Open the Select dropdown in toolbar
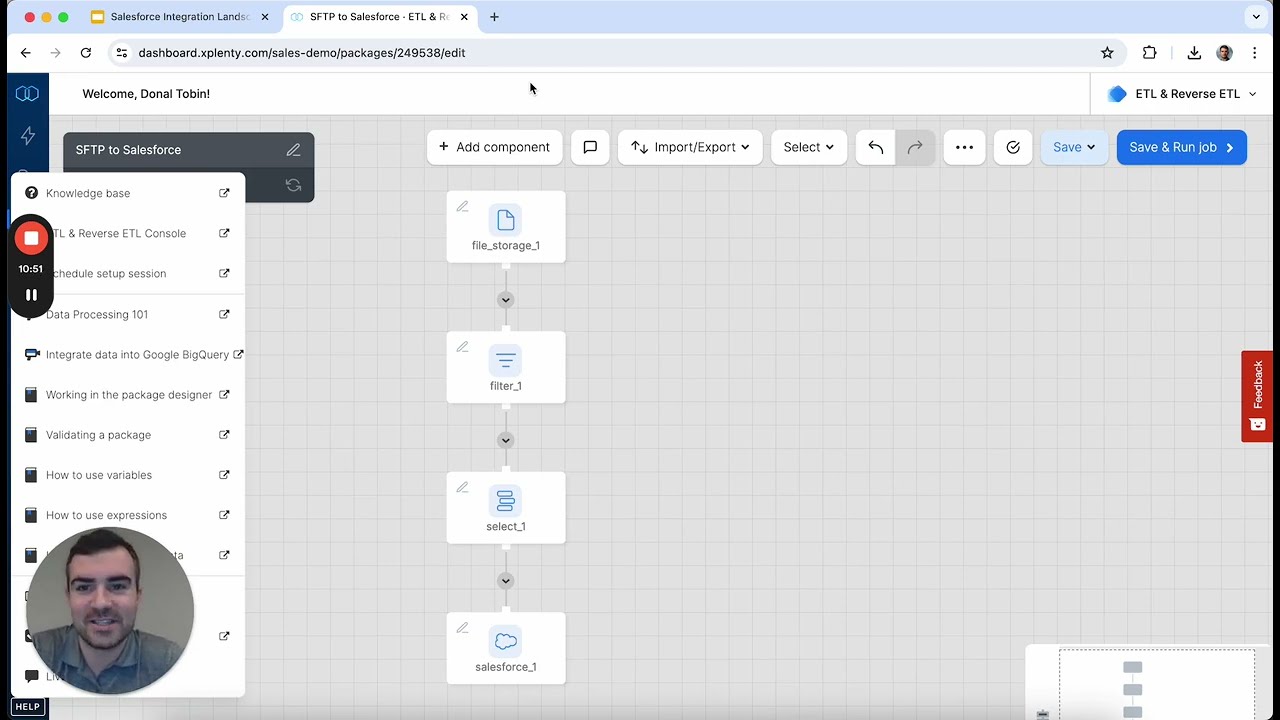This screenshot has width=1280, height=720. click(x=809, y=147)
